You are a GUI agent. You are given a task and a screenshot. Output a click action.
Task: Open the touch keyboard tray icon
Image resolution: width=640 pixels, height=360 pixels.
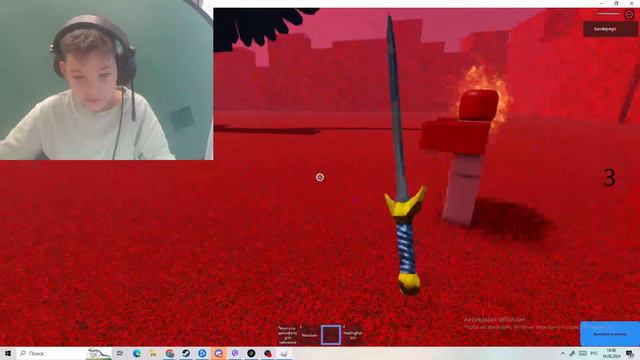(583, 353)
